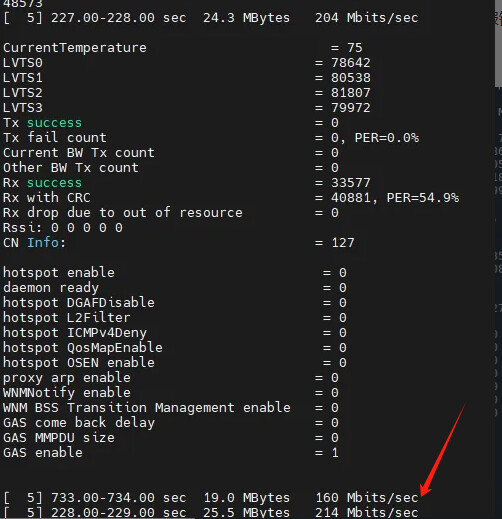Click the 'hotspot OSEN enable' line
The image size is (502, 519).
click(175, 363)
